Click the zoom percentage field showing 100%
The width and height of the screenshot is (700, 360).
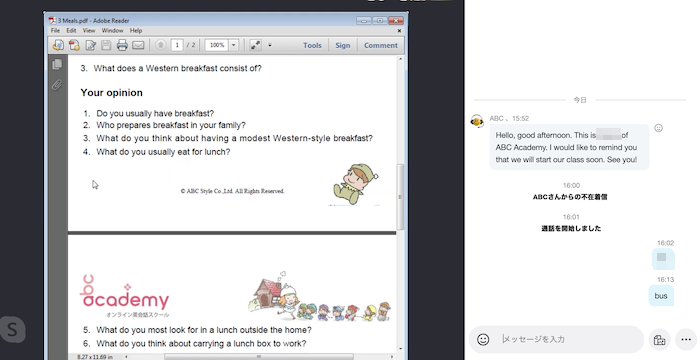tap(217, 45)
